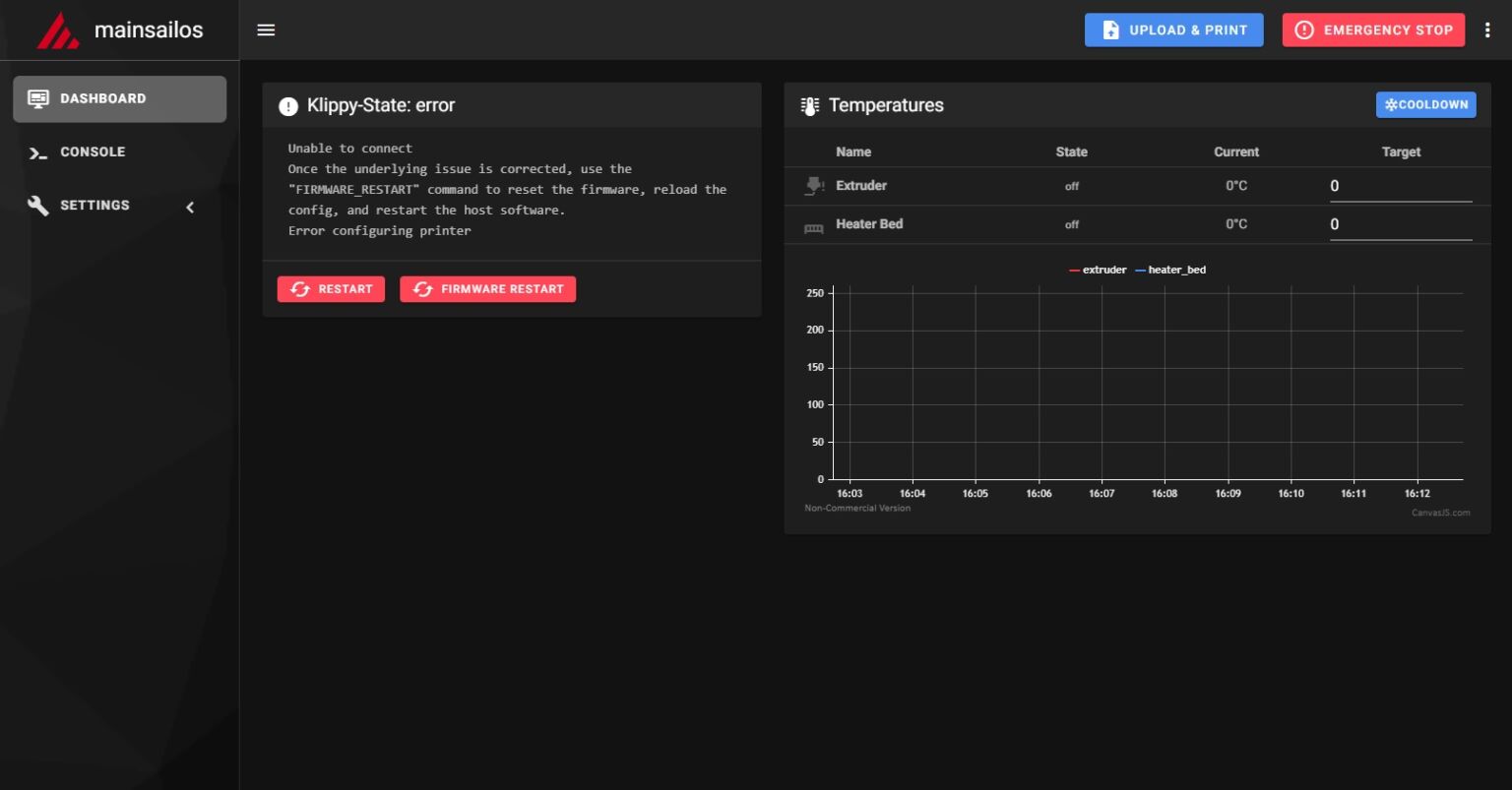The height and width of the screenshot is (790, 1512).
Task: Navigate to the Console page
Action: pyautogui.click(x=94, y=152)
